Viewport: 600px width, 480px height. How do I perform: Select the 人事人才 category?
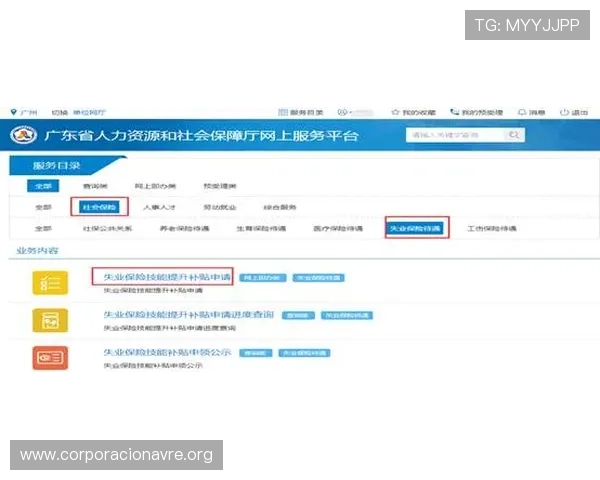tap(159, 207)
